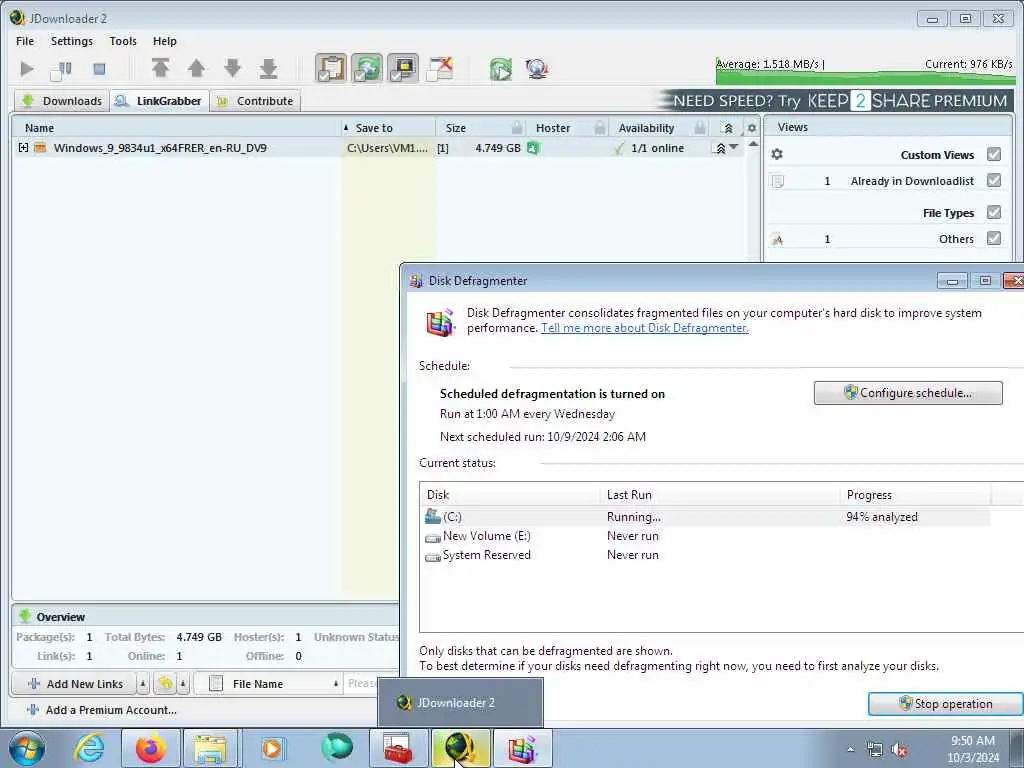Select the (C:) disk row

pos(707,517)
